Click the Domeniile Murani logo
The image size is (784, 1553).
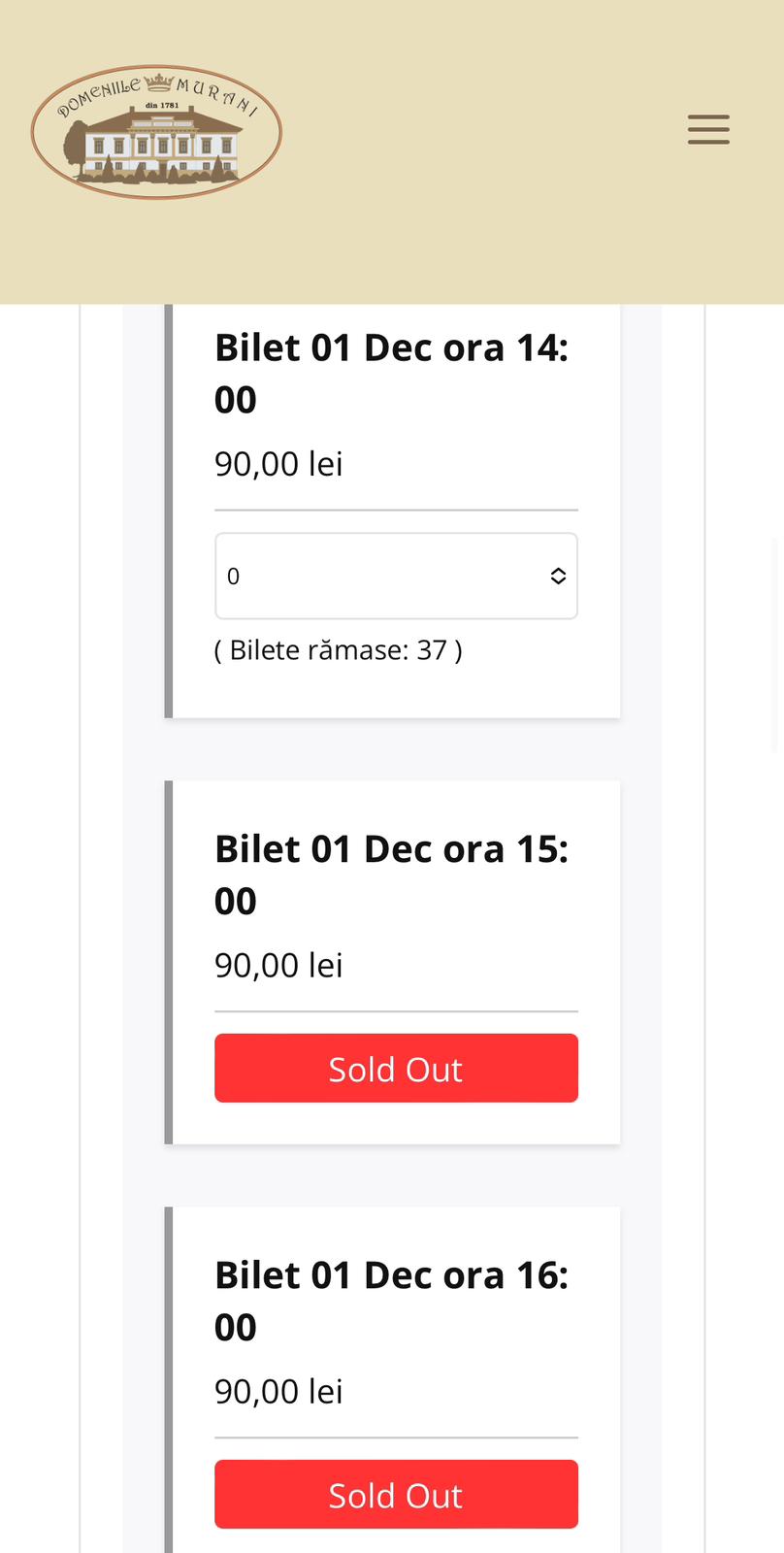[156, 132]
